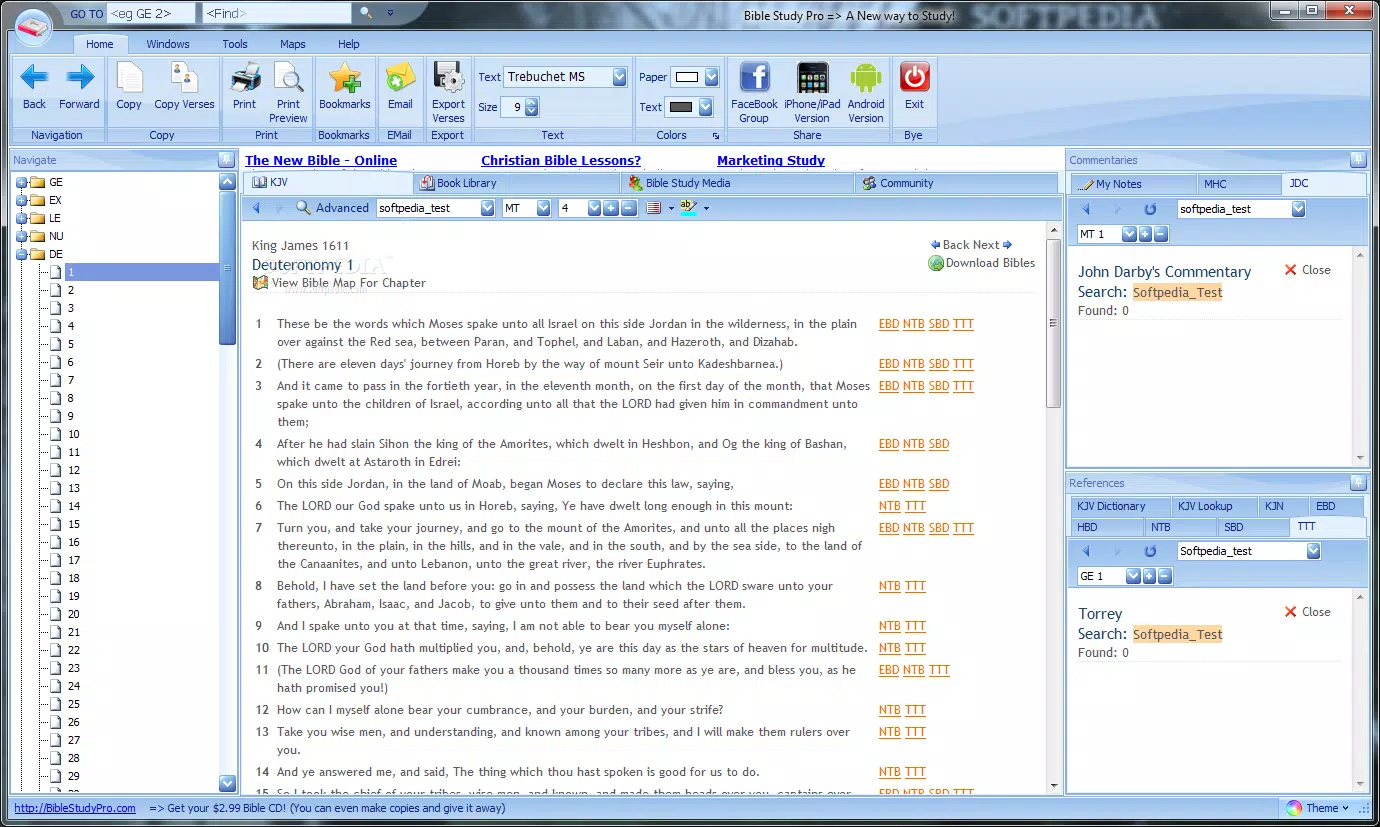Image resolution: width=1380 pixels, height=827 pixels.
Task: Open the iPhone/iPad Version icon
Action: (x=812, y=93)
